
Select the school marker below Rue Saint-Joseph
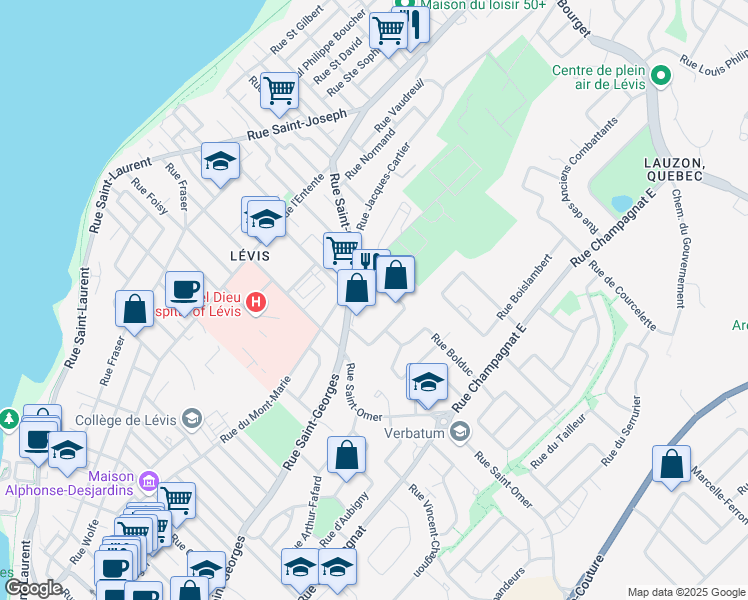220,162
